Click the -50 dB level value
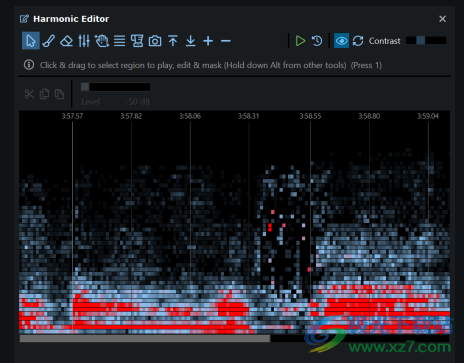This screenshot has height=363, width=464. click(137, 102)
